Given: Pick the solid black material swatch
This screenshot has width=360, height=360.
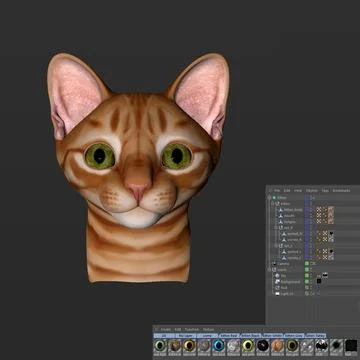Looking at the screenshot, I should tap(351, 346).
